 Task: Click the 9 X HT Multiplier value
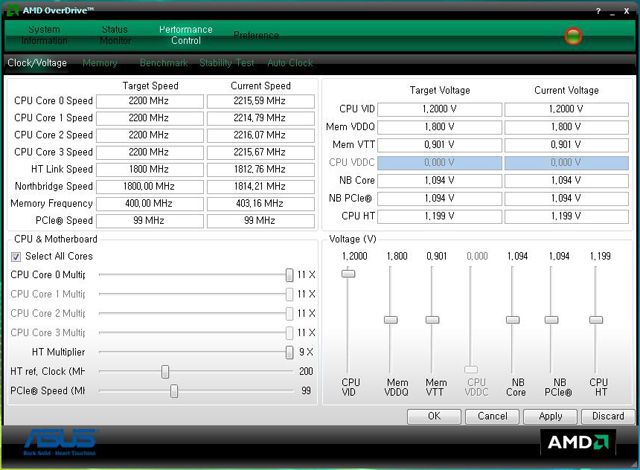[x=306, y=352]
